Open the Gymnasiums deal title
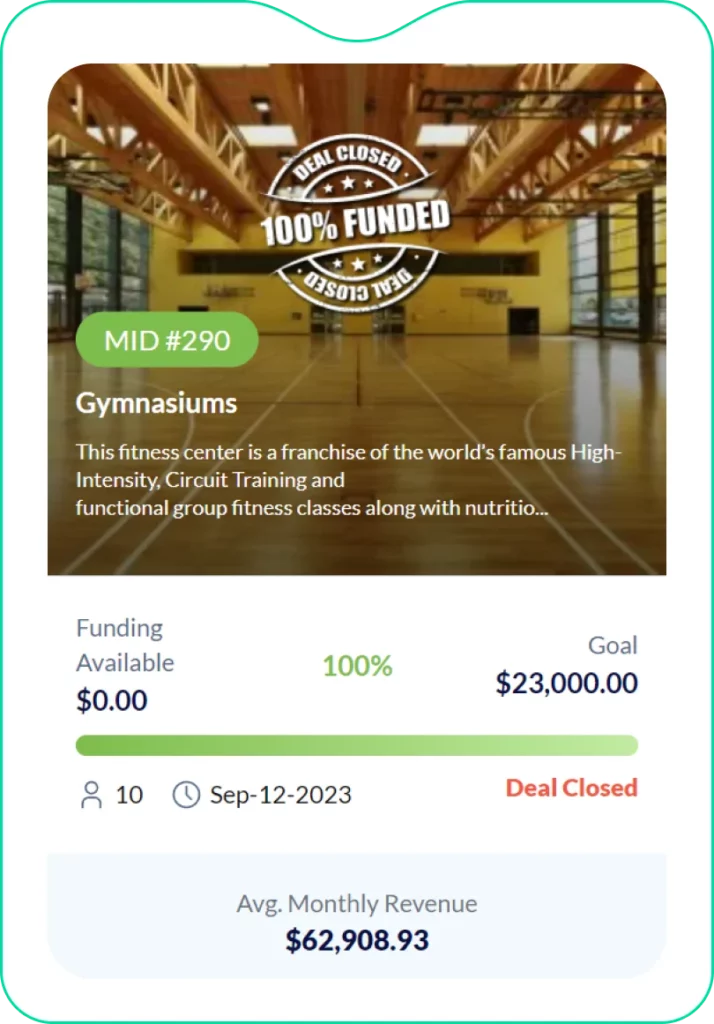 coord(156,403)
